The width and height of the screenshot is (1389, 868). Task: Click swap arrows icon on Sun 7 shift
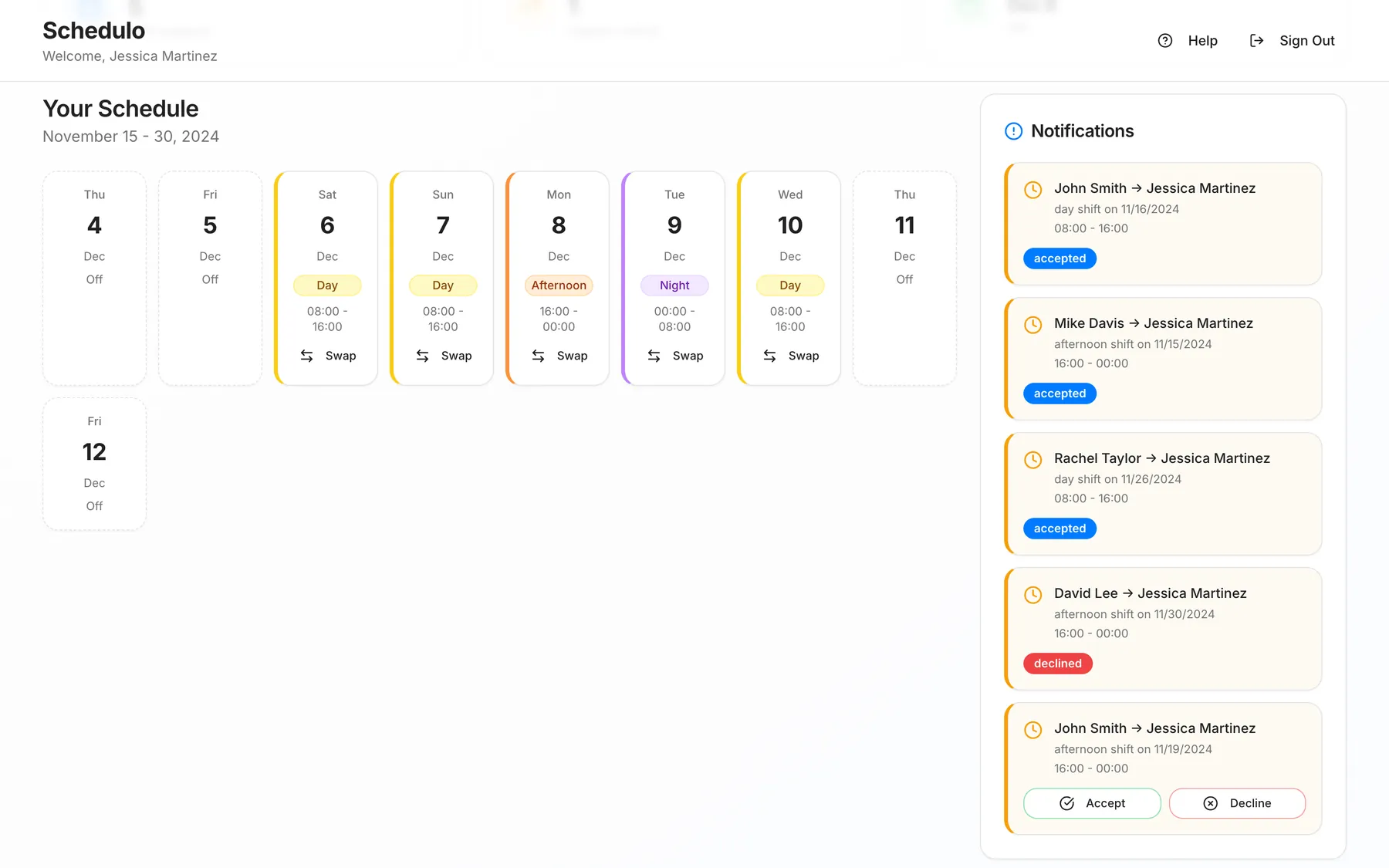tap(422, 356)
